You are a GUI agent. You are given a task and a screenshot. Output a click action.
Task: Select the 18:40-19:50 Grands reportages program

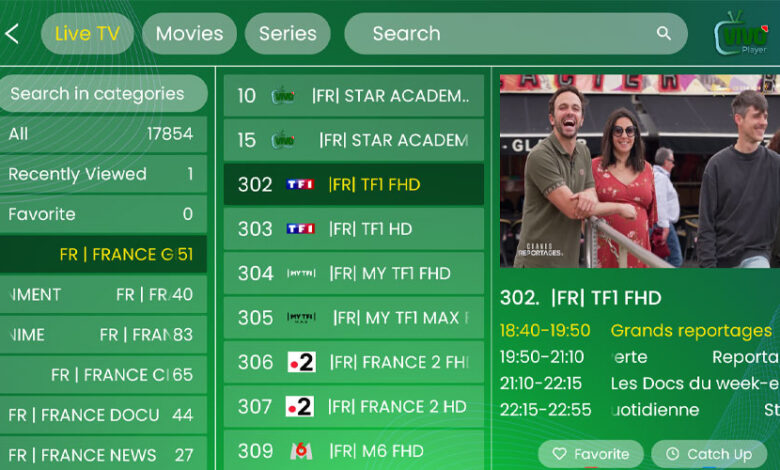point(637,330)
